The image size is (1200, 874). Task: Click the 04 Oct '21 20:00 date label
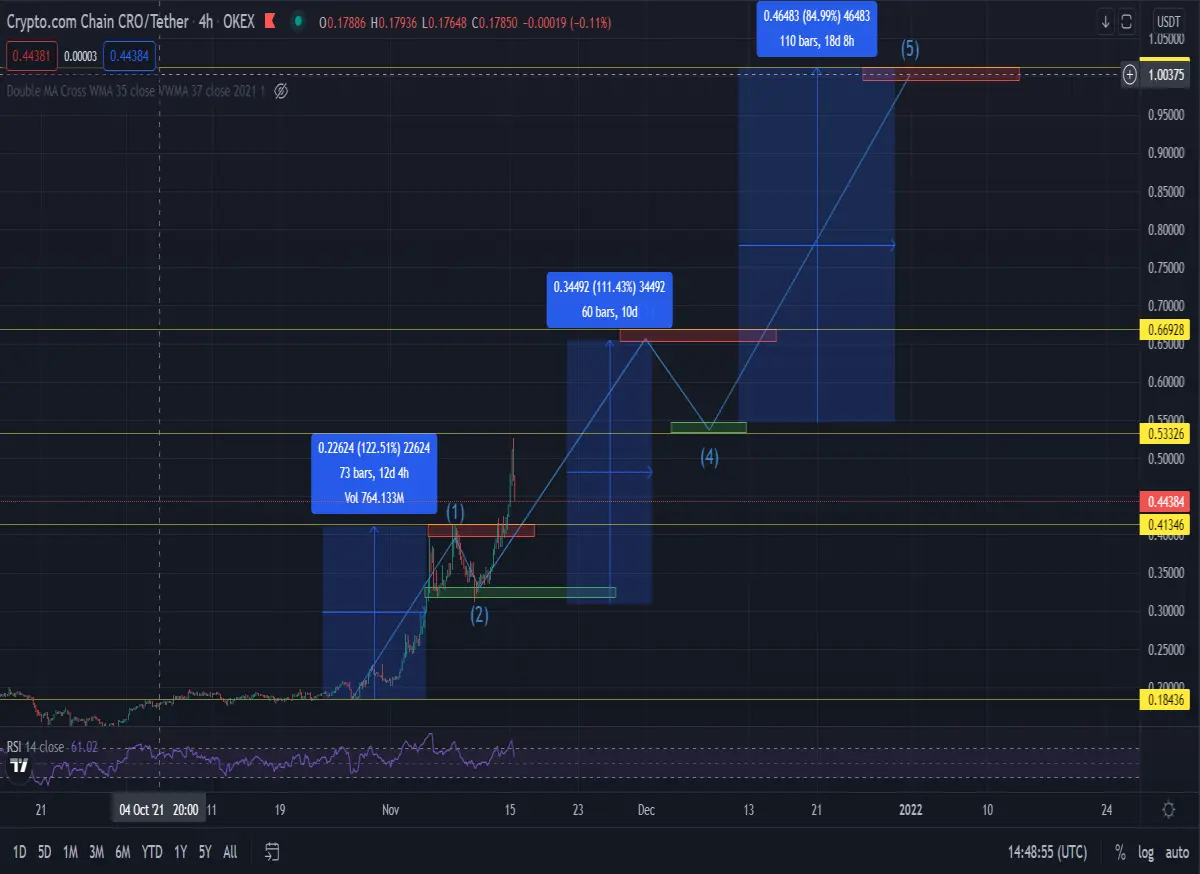158,810
